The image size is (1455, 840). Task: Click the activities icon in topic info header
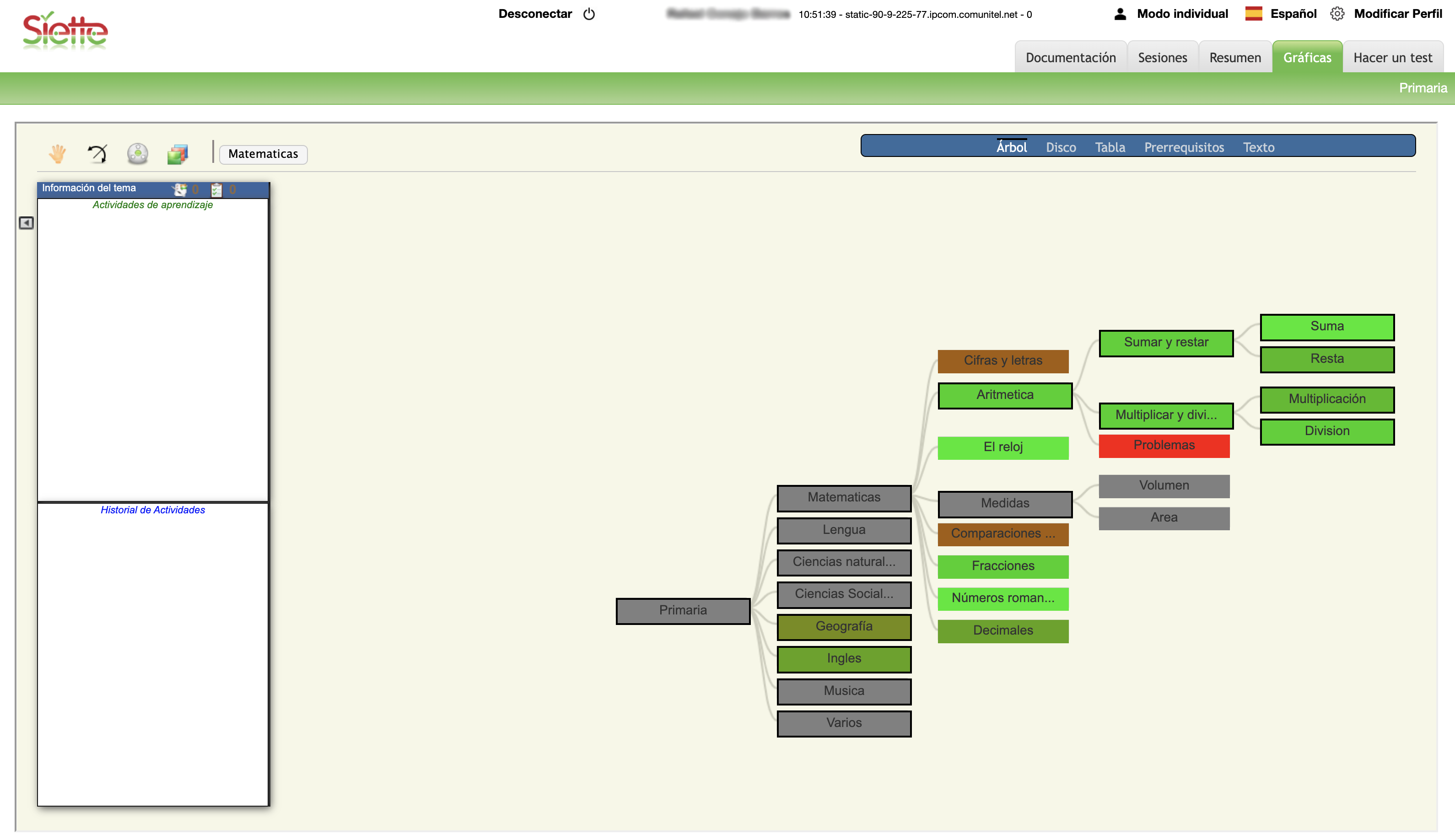coord(180,189)
